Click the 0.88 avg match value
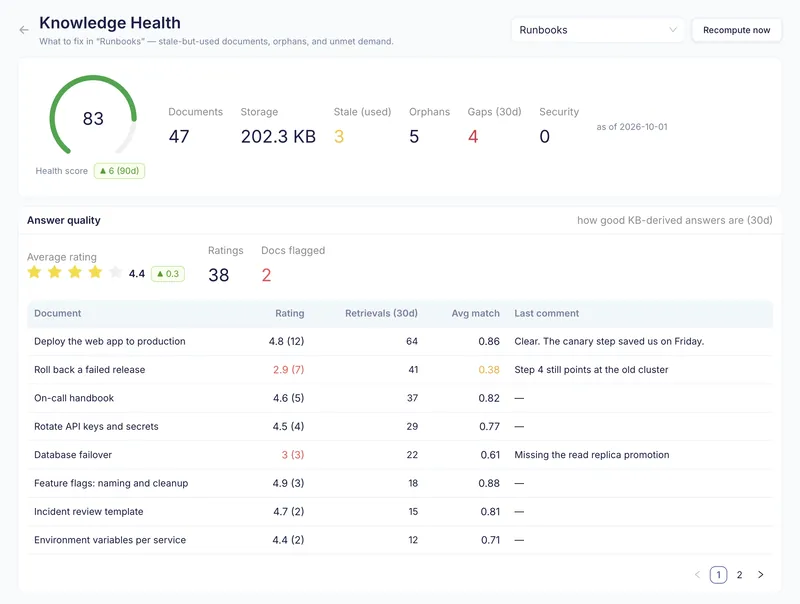 [489, 483]
